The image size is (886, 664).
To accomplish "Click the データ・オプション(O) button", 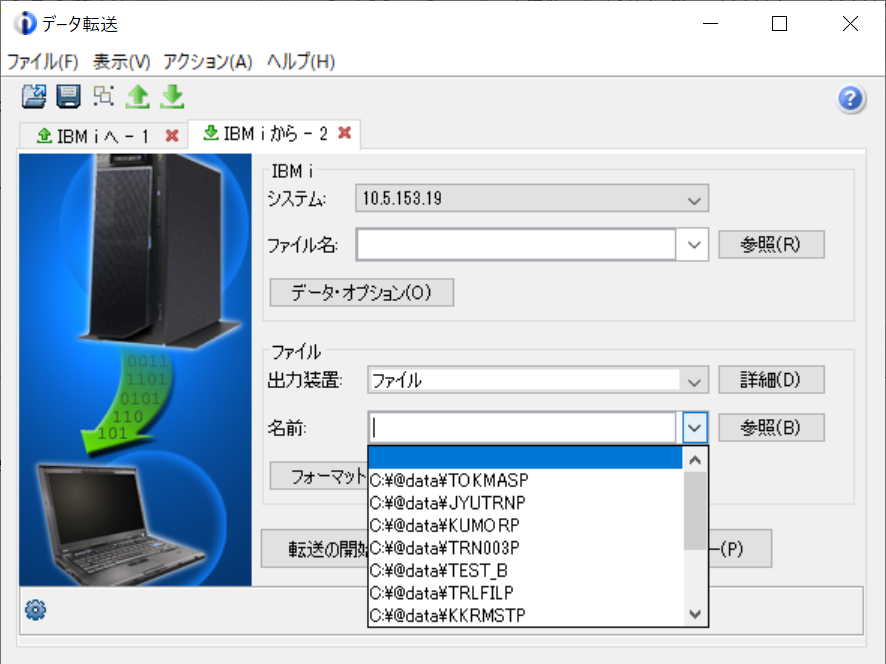I will tap(362, 293).
